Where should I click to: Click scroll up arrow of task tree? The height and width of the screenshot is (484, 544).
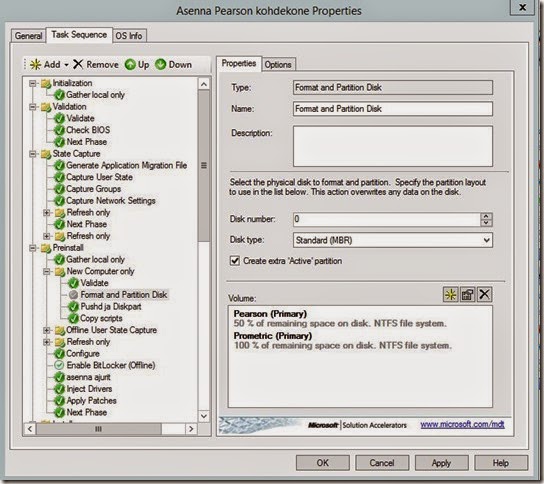pyautogui.click(x=204, y=84)
